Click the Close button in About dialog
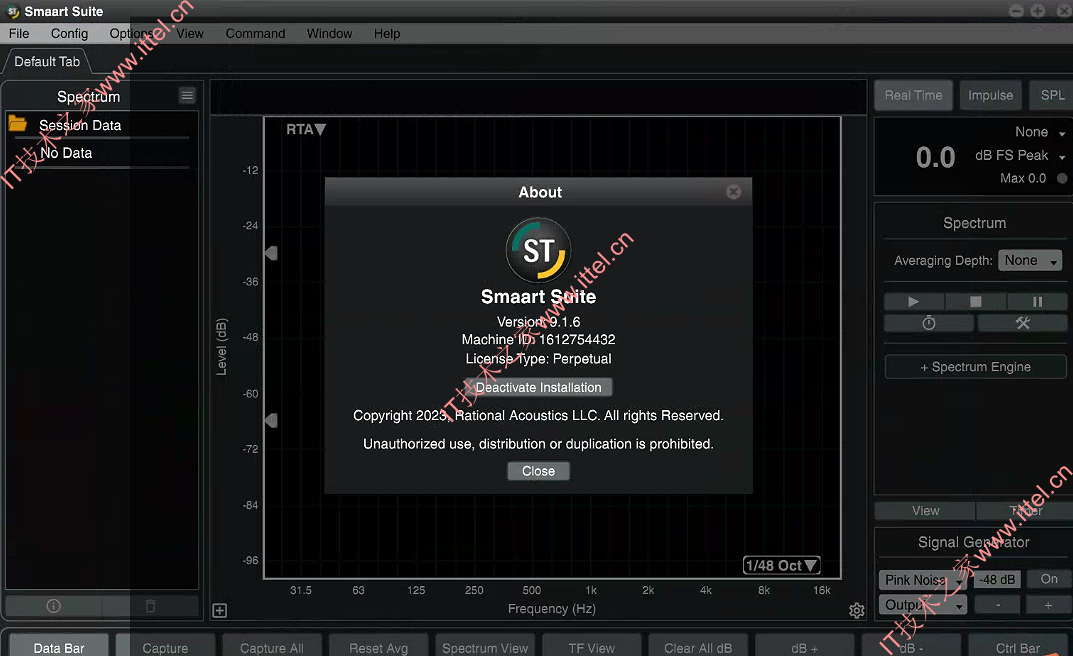1073x656 pixels. (538, 471)
